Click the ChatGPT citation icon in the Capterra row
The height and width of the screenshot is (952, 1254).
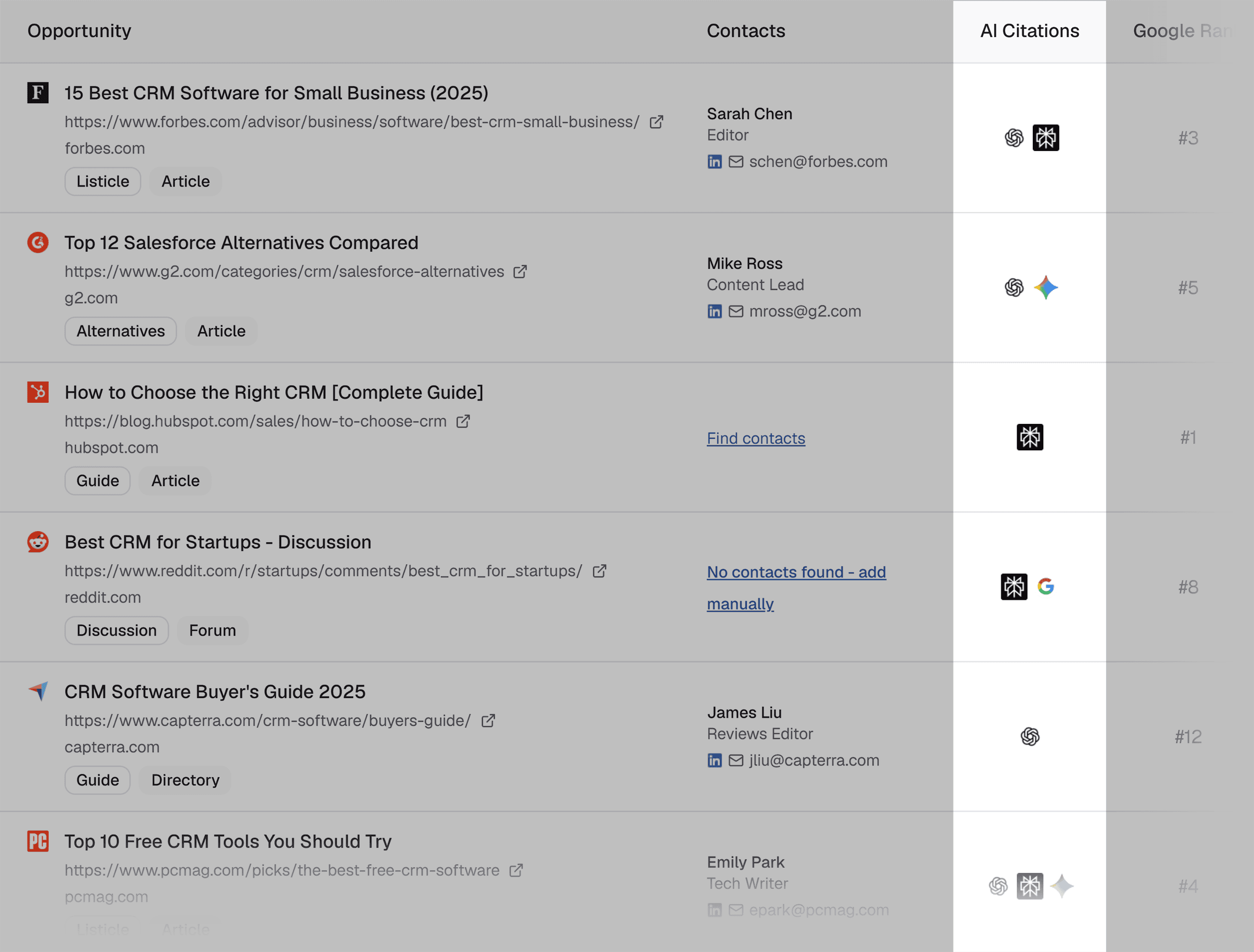point(1030,736)
